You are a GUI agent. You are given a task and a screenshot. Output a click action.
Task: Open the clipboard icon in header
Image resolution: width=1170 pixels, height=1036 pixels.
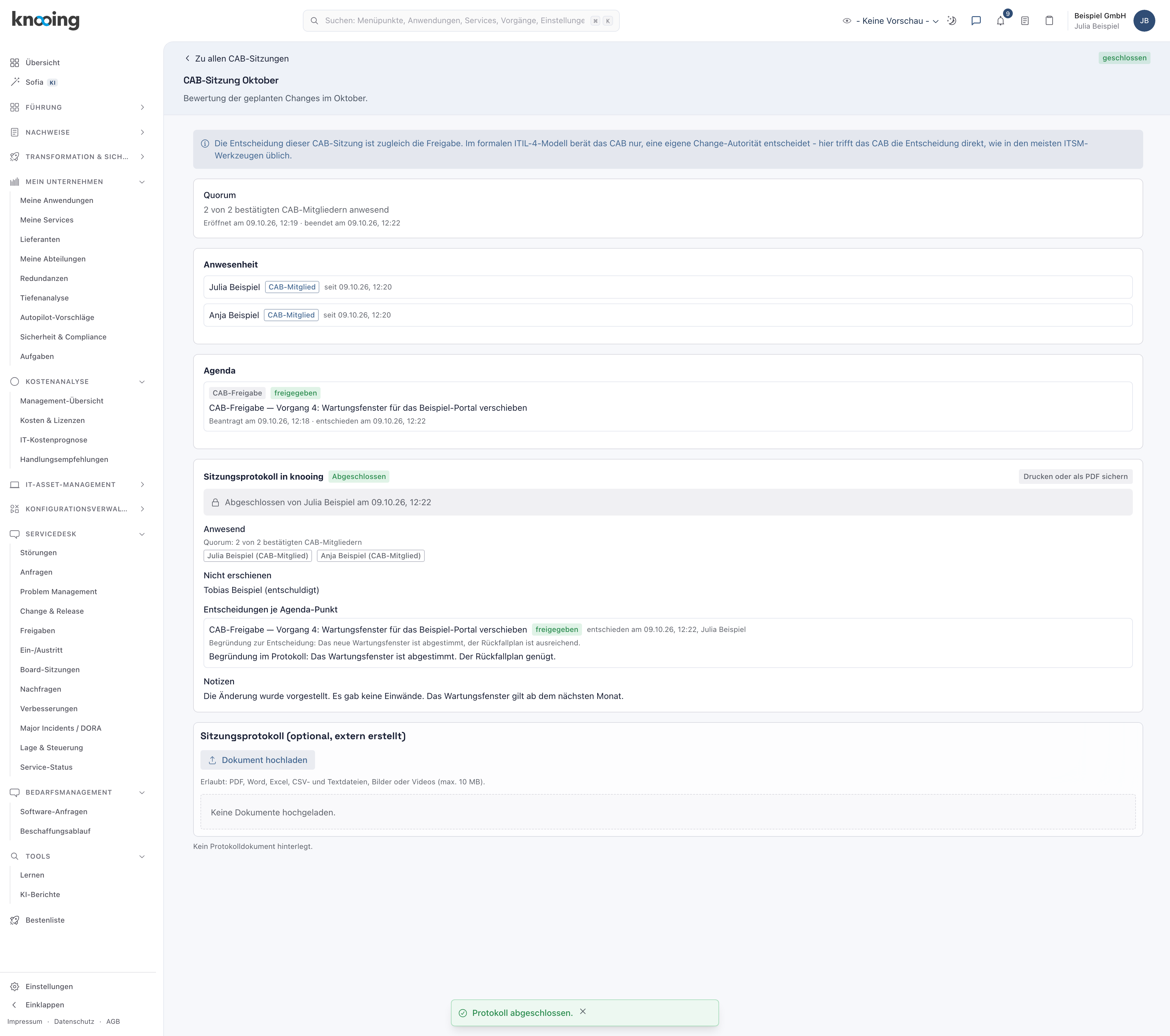[x=1049, y=21]
